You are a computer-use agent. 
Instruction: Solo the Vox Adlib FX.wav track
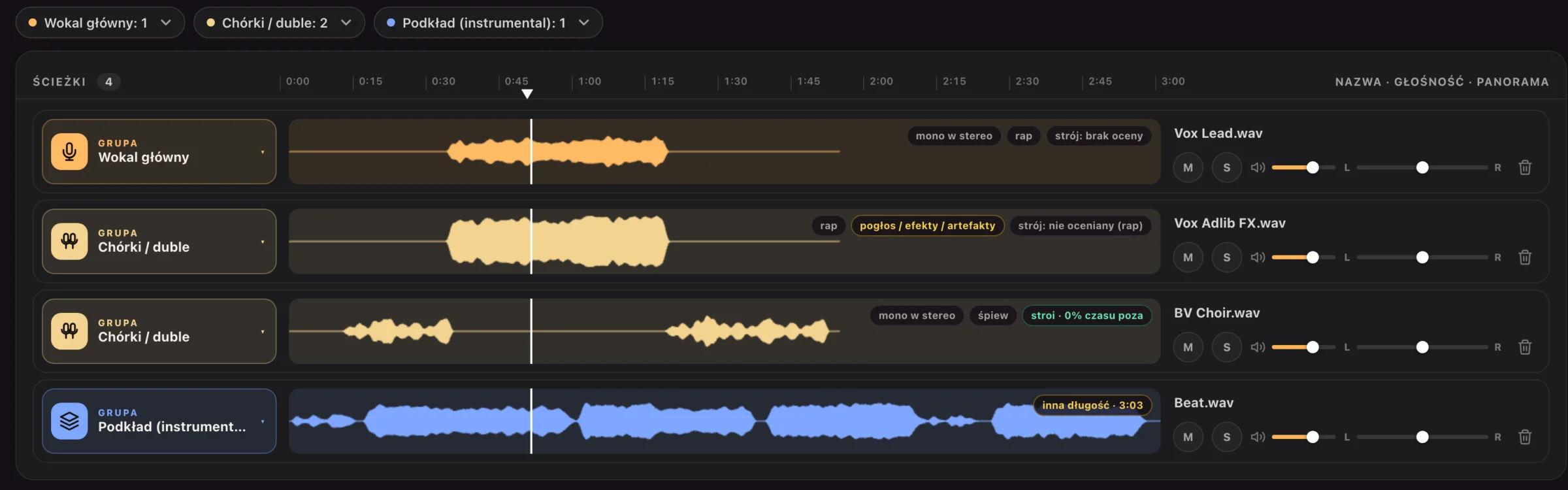(1227, 257)
